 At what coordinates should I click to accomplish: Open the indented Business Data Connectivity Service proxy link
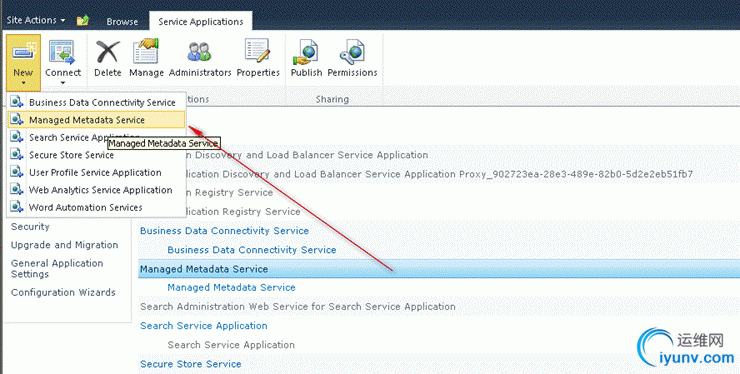point(252,250)
